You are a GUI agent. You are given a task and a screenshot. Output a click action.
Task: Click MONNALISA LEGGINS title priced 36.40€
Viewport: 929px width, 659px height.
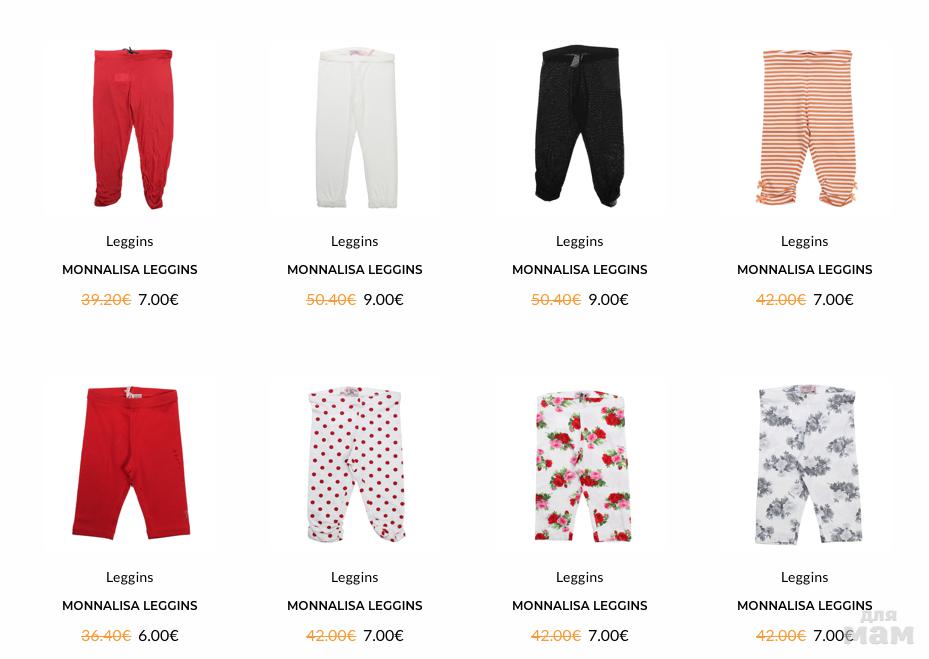(130, 606)
